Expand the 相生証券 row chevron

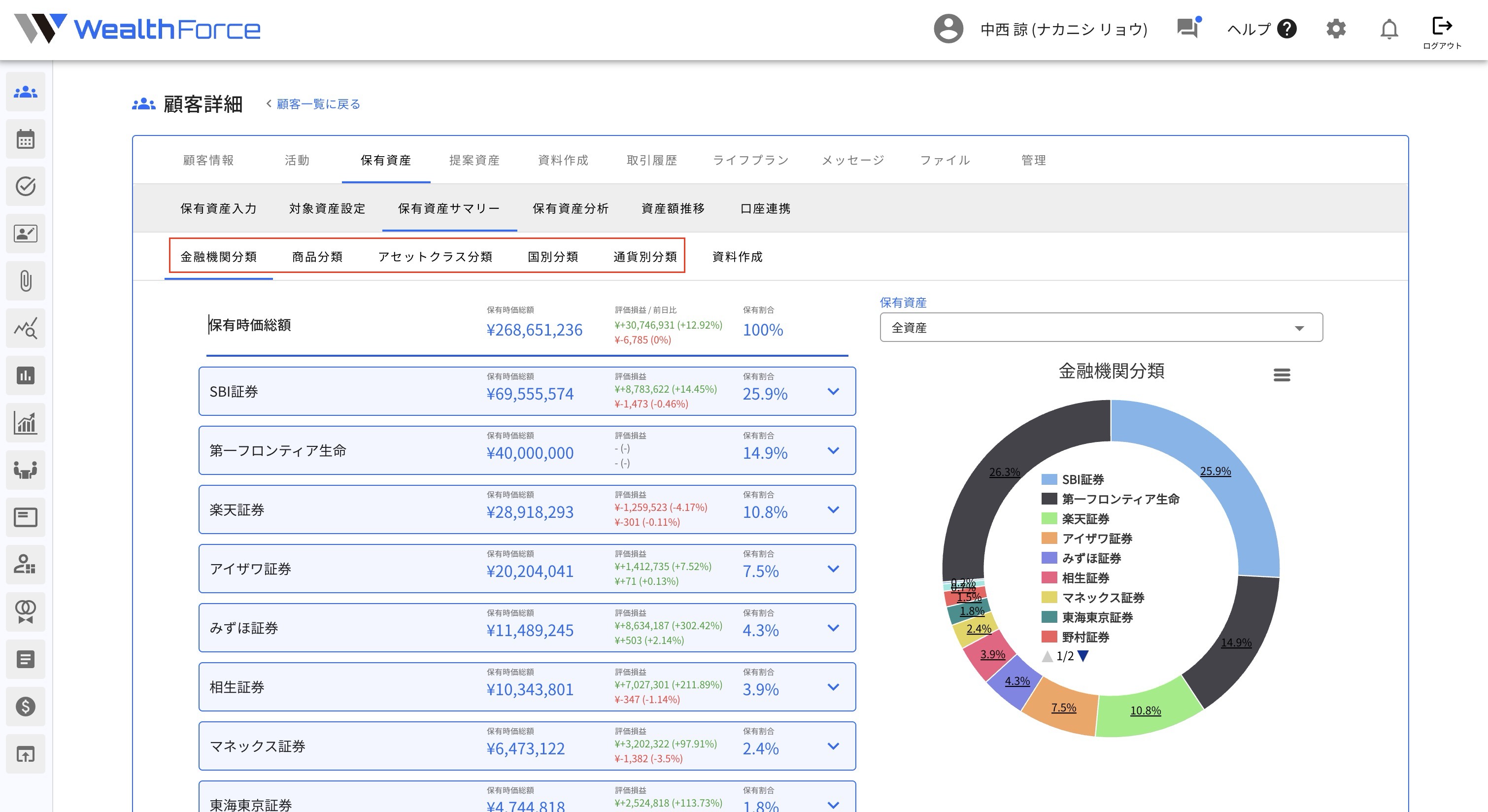click(x=833, y=687)
